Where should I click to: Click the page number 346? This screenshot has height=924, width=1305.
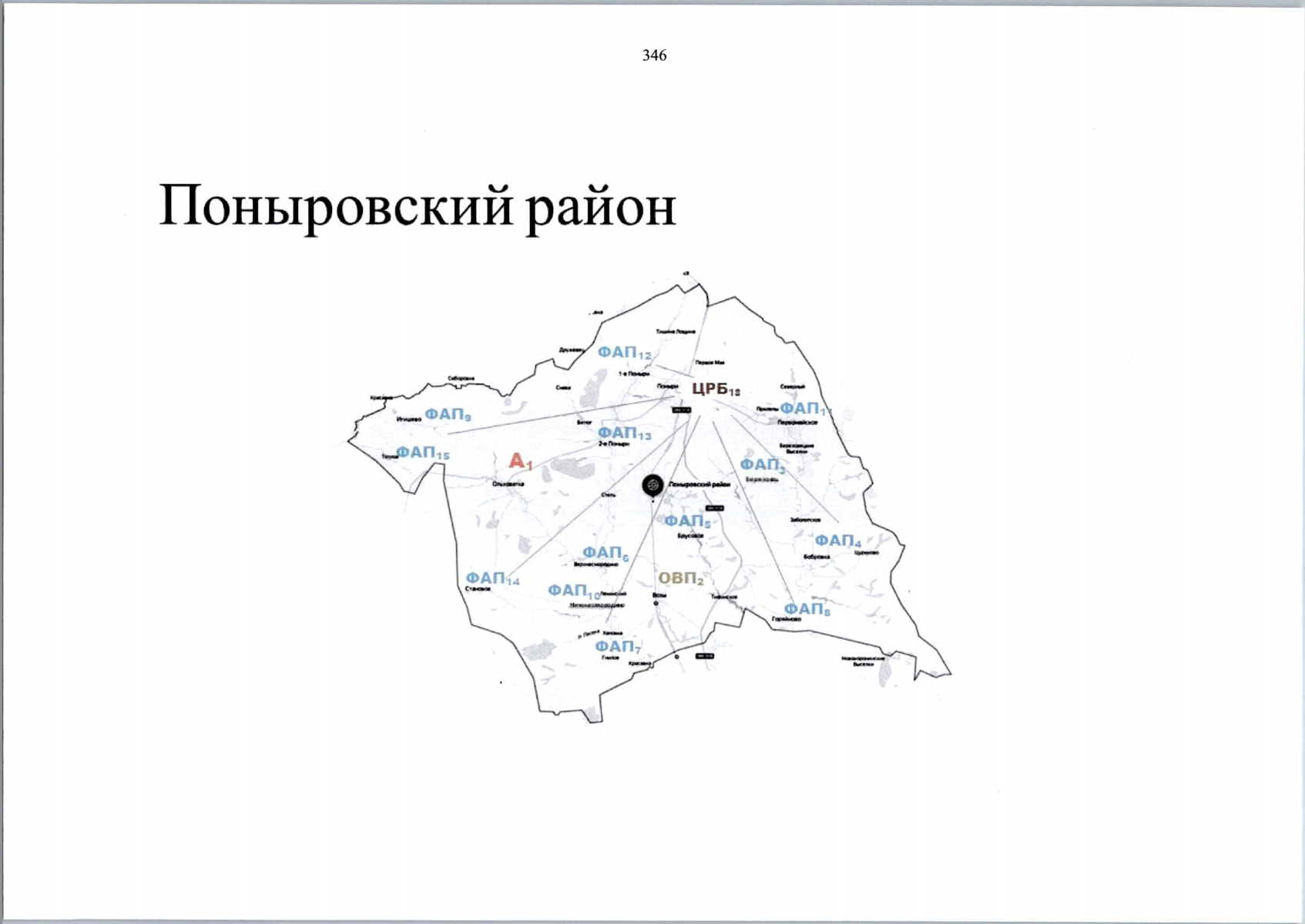click(x=653, y=55)
